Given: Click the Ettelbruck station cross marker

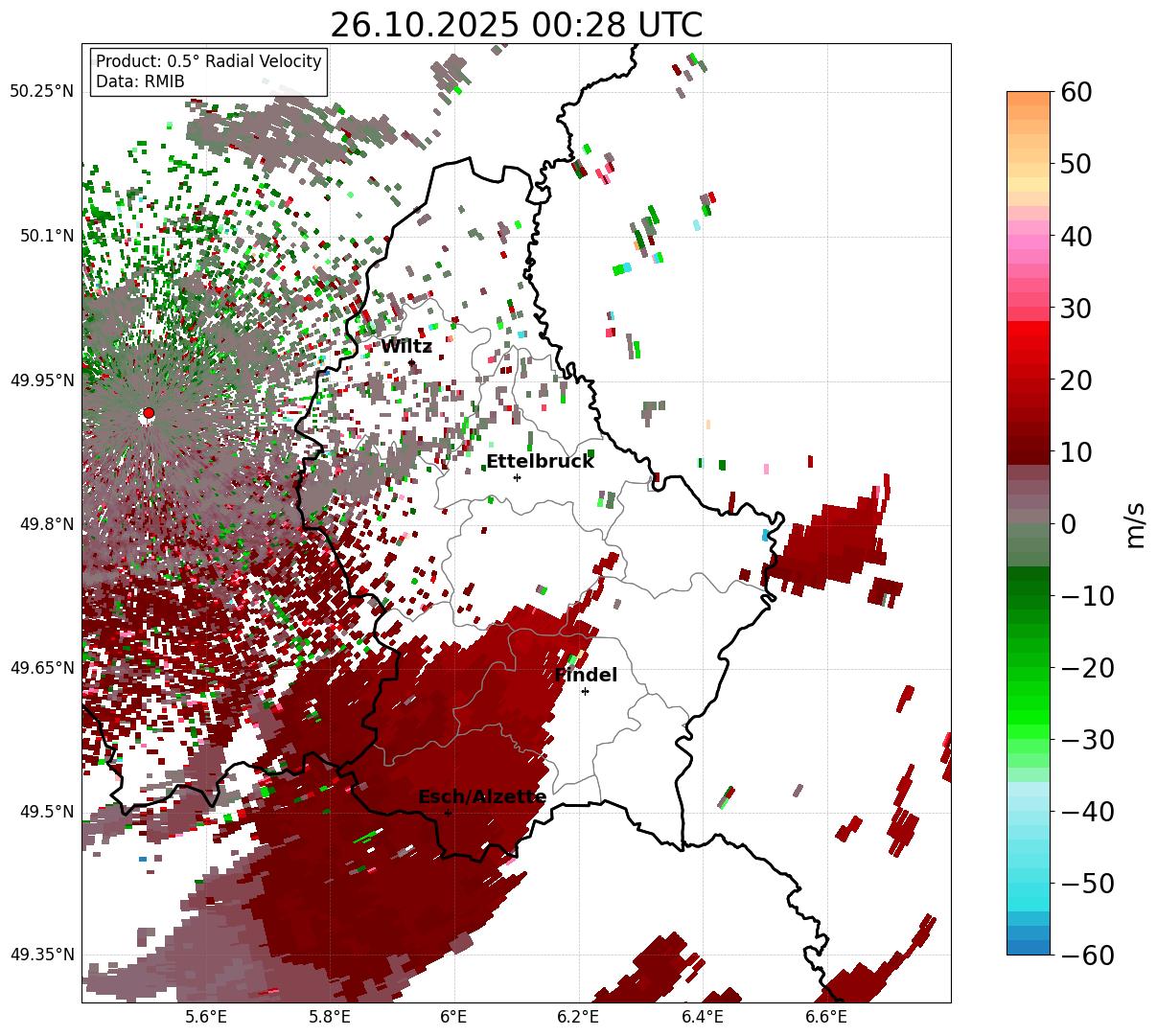Looking at the screenshot, I should pyautogui.click(x=517, y=477).
